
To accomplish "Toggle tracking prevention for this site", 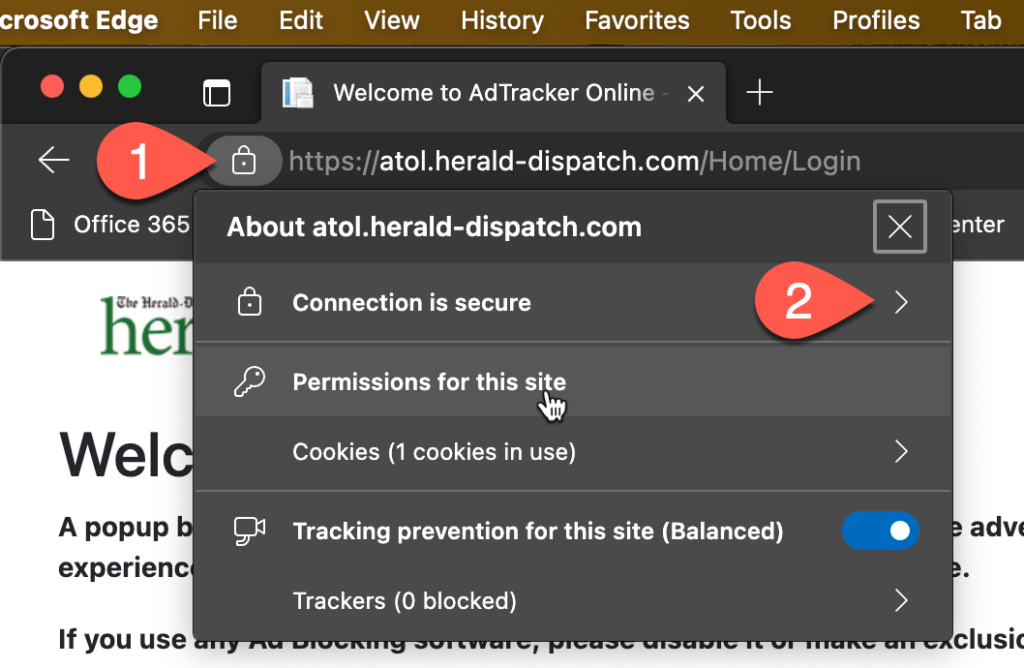I will coord(880,531).
